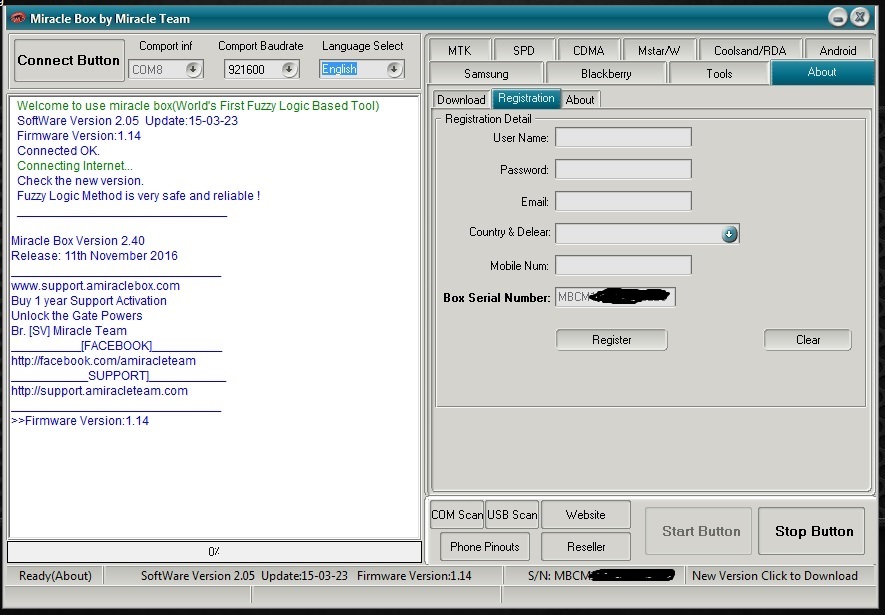Click the 'Connected OK.' log line

point(58,151)
